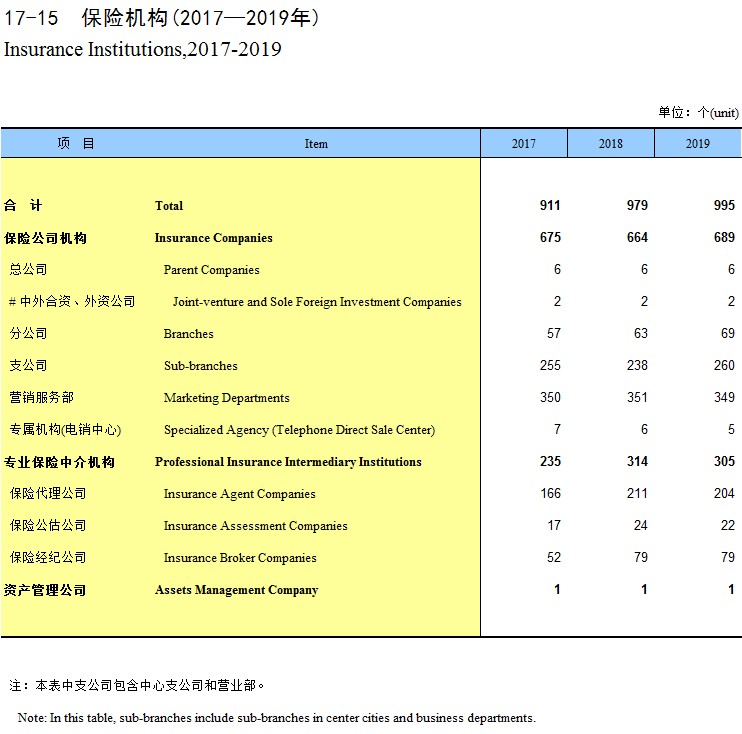742x734 pixels.
Task: Select Insurance Agent Companies 2018 value 211
Action: 635,494
